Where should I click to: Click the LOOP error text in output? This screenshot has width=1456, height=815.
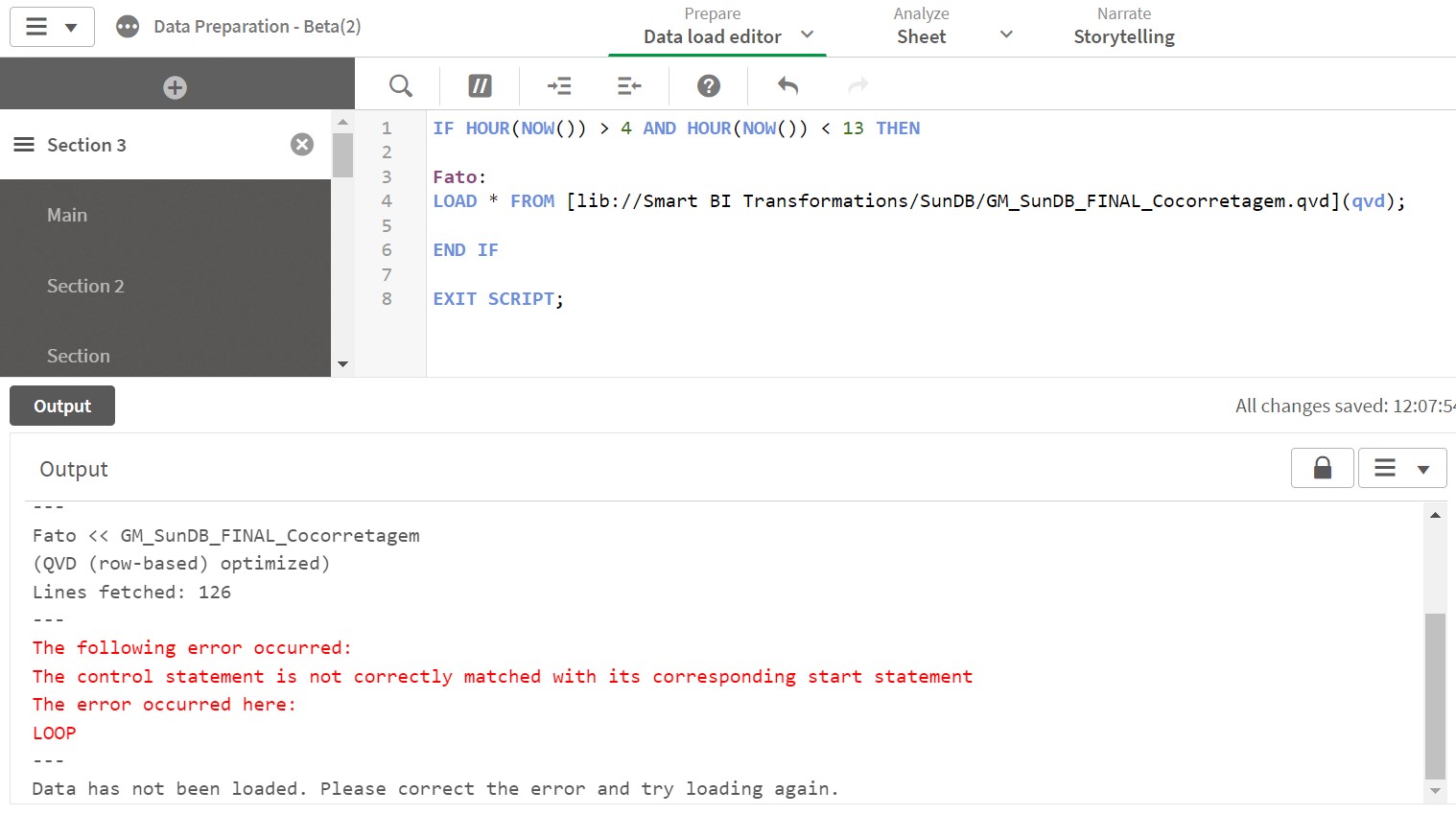click(x=54, y=733)
